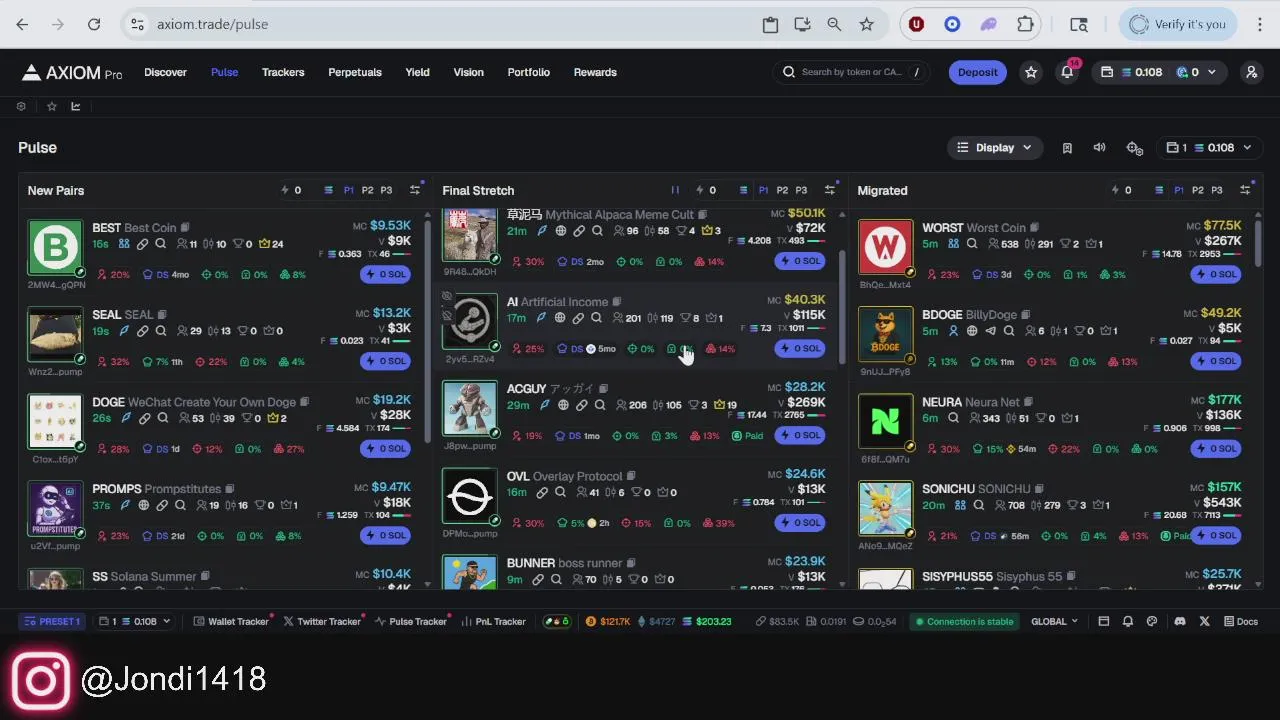Viewport: 1280px width, 720px height.
Task: Open the notifications bell in the header
Action: tap(1067, 72)
